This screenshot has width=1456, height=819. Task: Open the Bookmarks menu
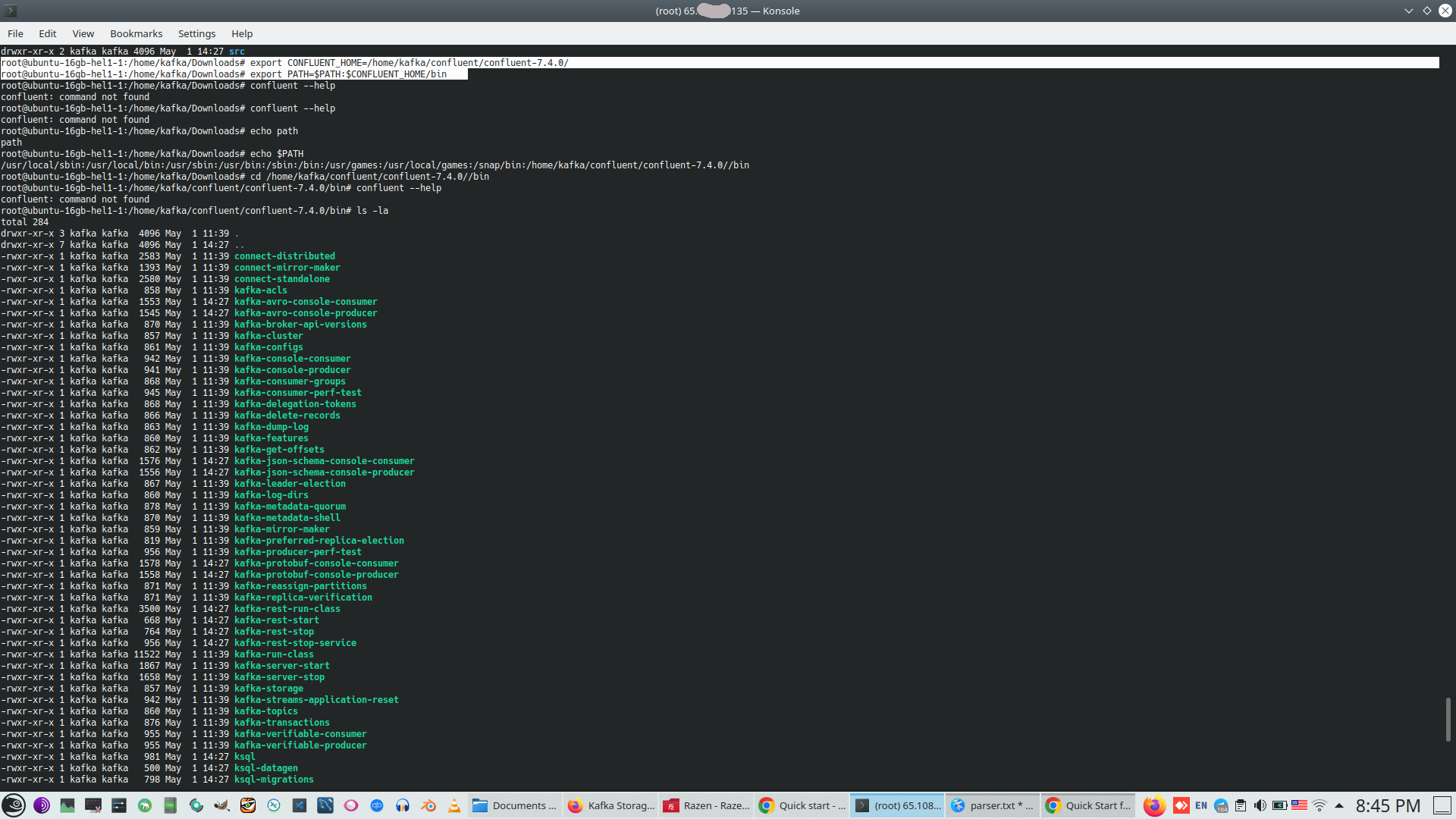[136, 33]
